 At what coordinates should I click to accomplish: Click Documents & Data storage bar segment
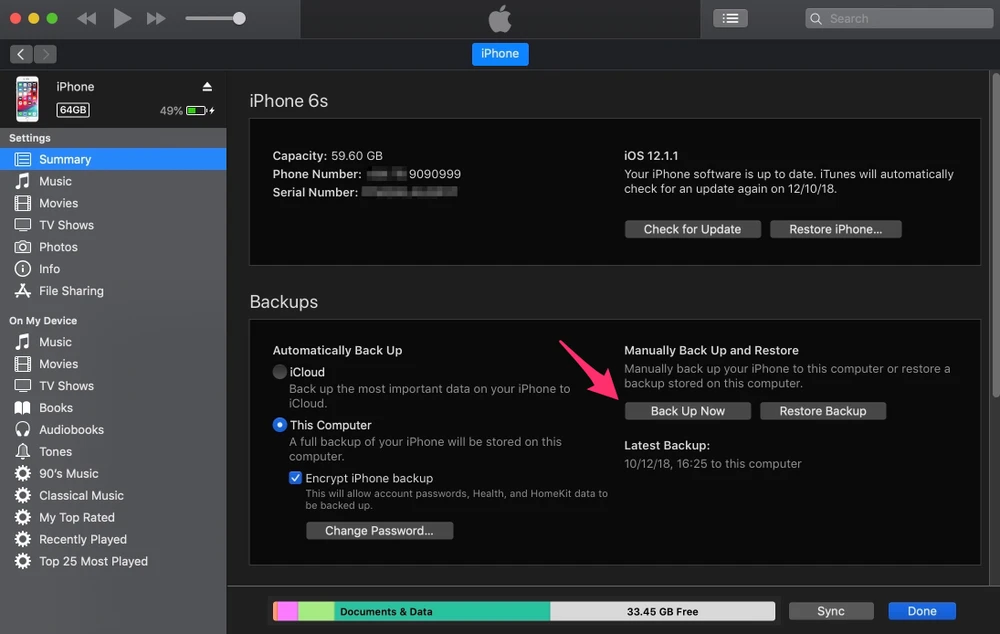point(440,611)
